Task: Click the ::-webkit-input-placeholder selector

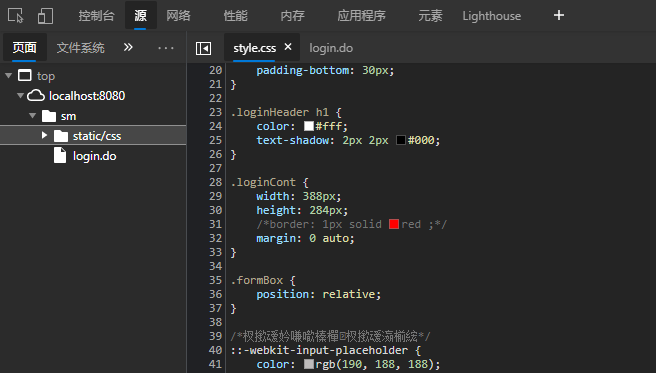Action: pos(319,350)
